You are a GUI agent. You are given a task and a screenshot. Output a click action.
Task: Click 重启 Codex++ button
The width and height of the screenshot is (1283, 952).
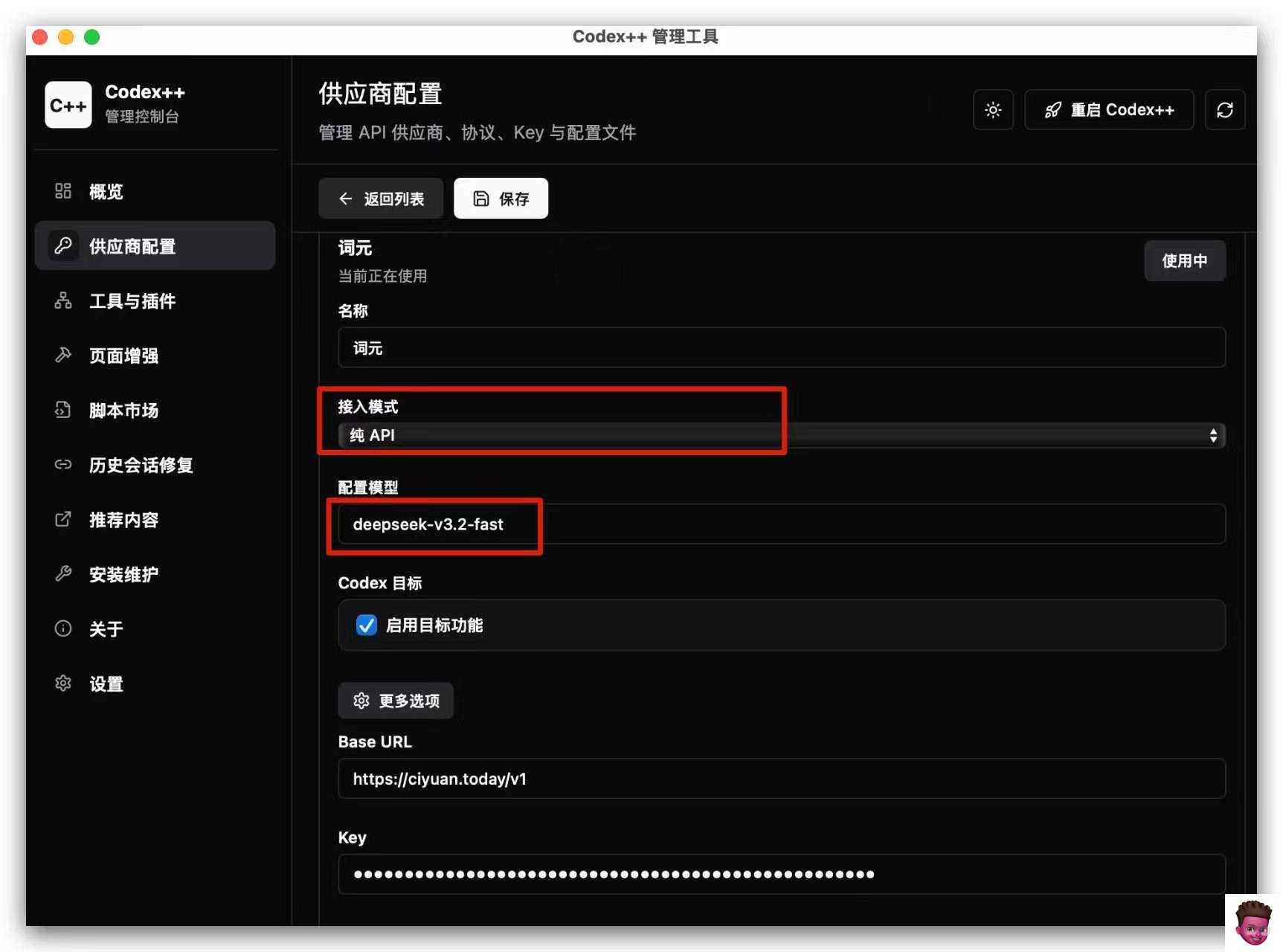[x=1109, y=110]
